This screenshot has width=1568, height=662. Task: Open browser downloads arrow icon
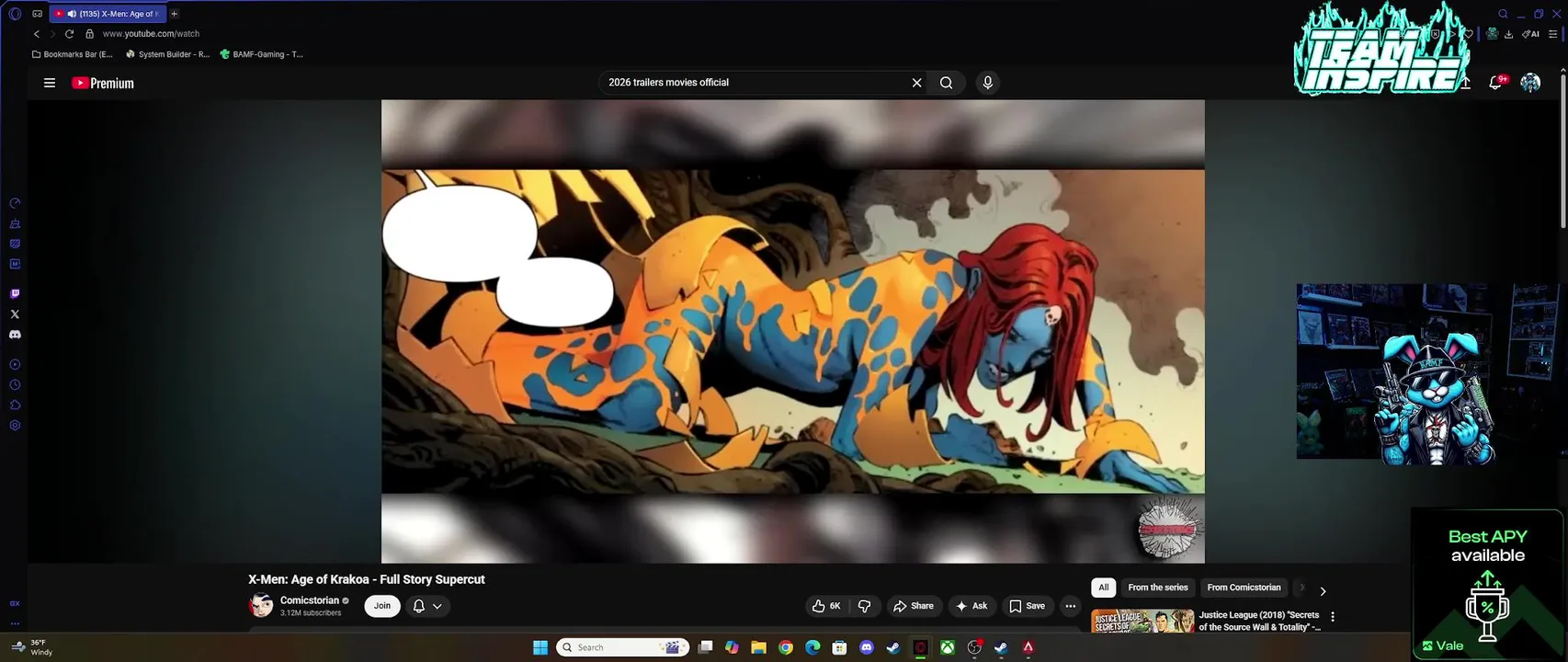point(1508,34)
